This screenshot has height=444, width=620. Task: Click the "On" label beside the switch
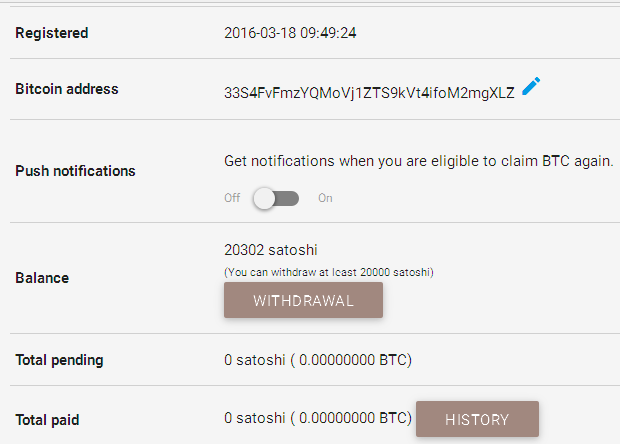(325, 198)
